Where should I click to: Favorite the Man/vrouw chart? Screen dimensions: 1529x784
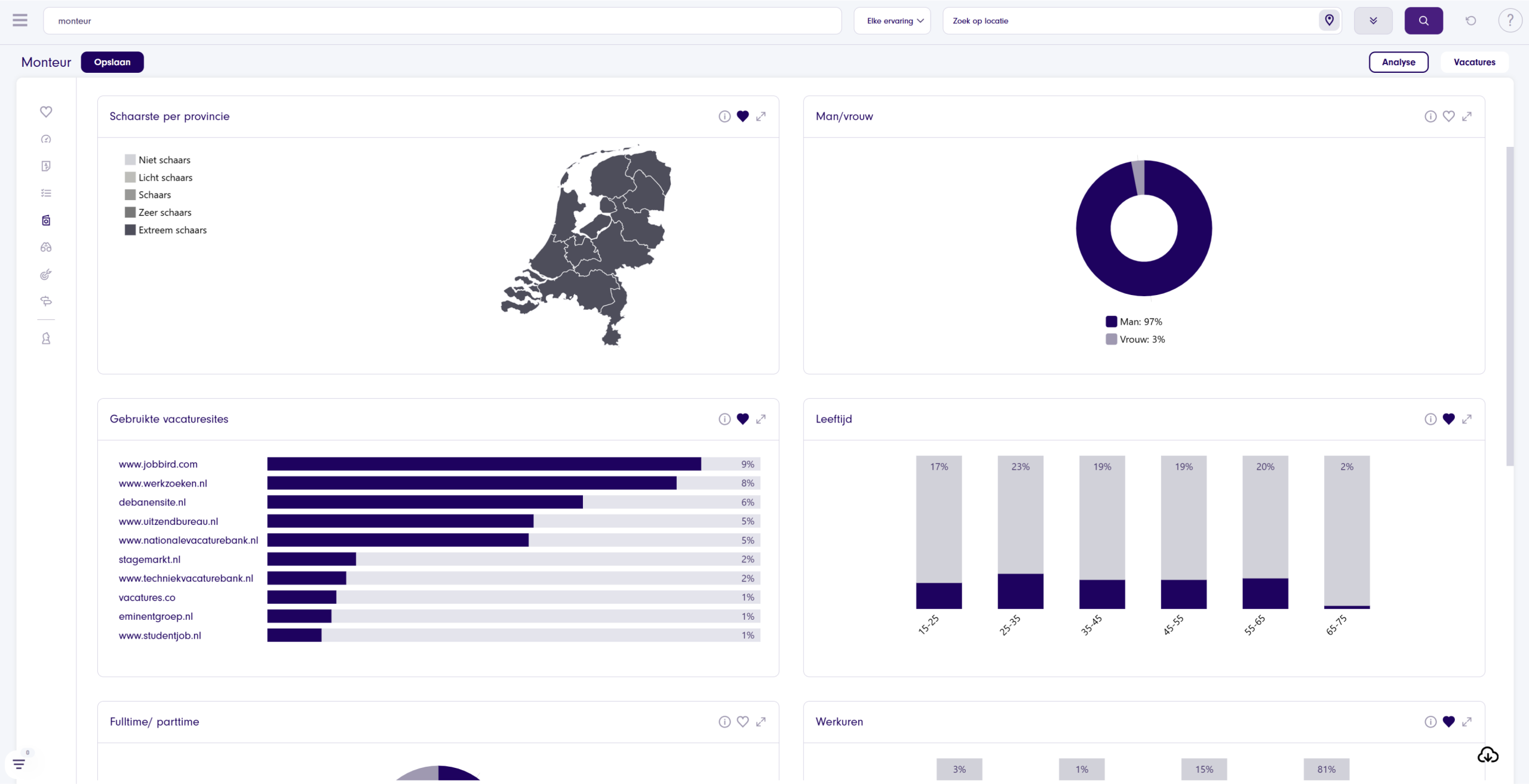pyautogui.click(x=1448, y=116)
